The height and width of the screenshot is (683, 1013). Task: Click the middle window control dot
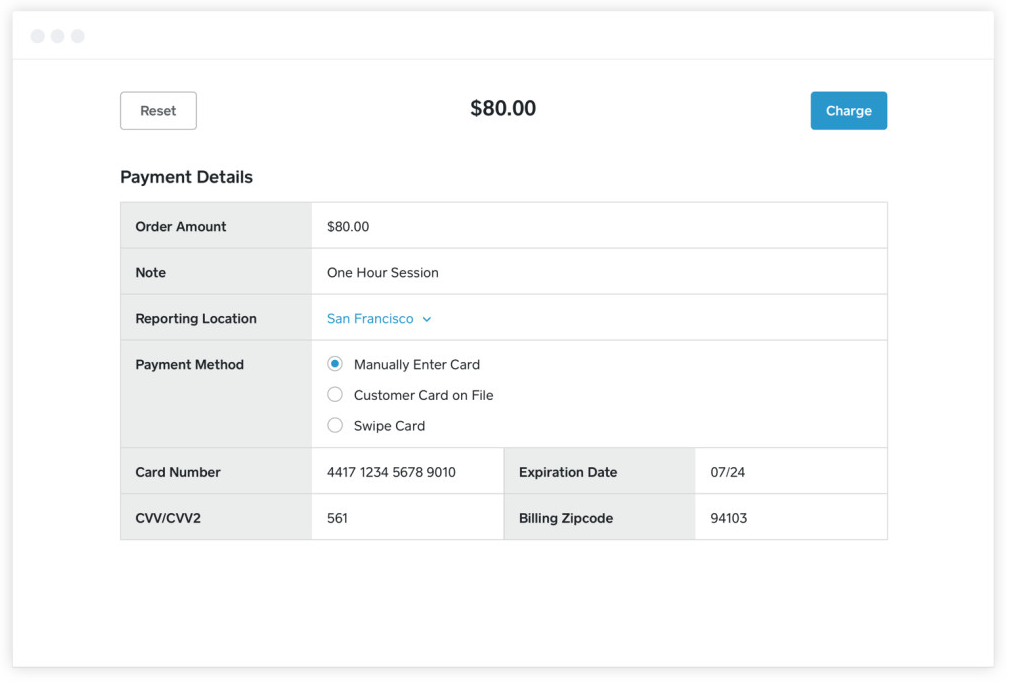[58, 36]
